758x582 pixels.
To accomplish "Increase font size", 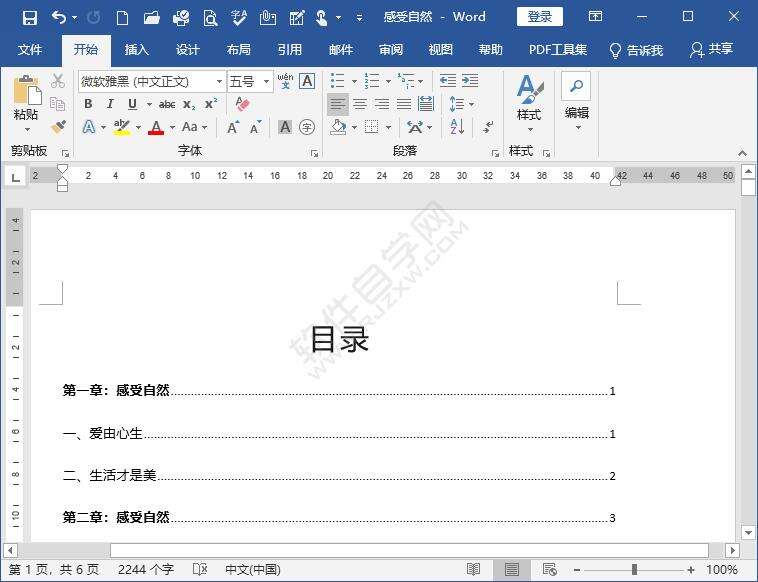I will 233,127.
